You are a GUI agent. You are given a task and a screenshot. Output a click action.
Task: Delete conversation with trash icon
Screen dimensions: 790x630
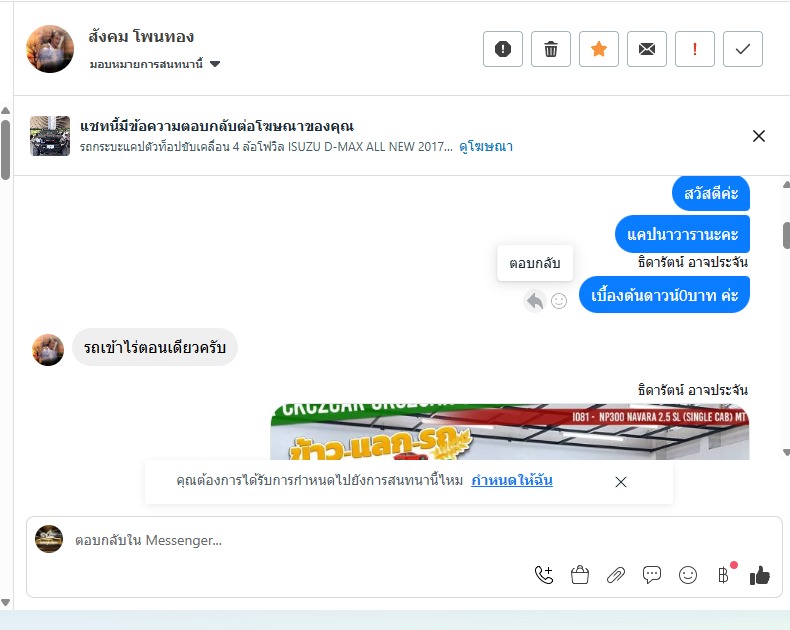point(551,49)
